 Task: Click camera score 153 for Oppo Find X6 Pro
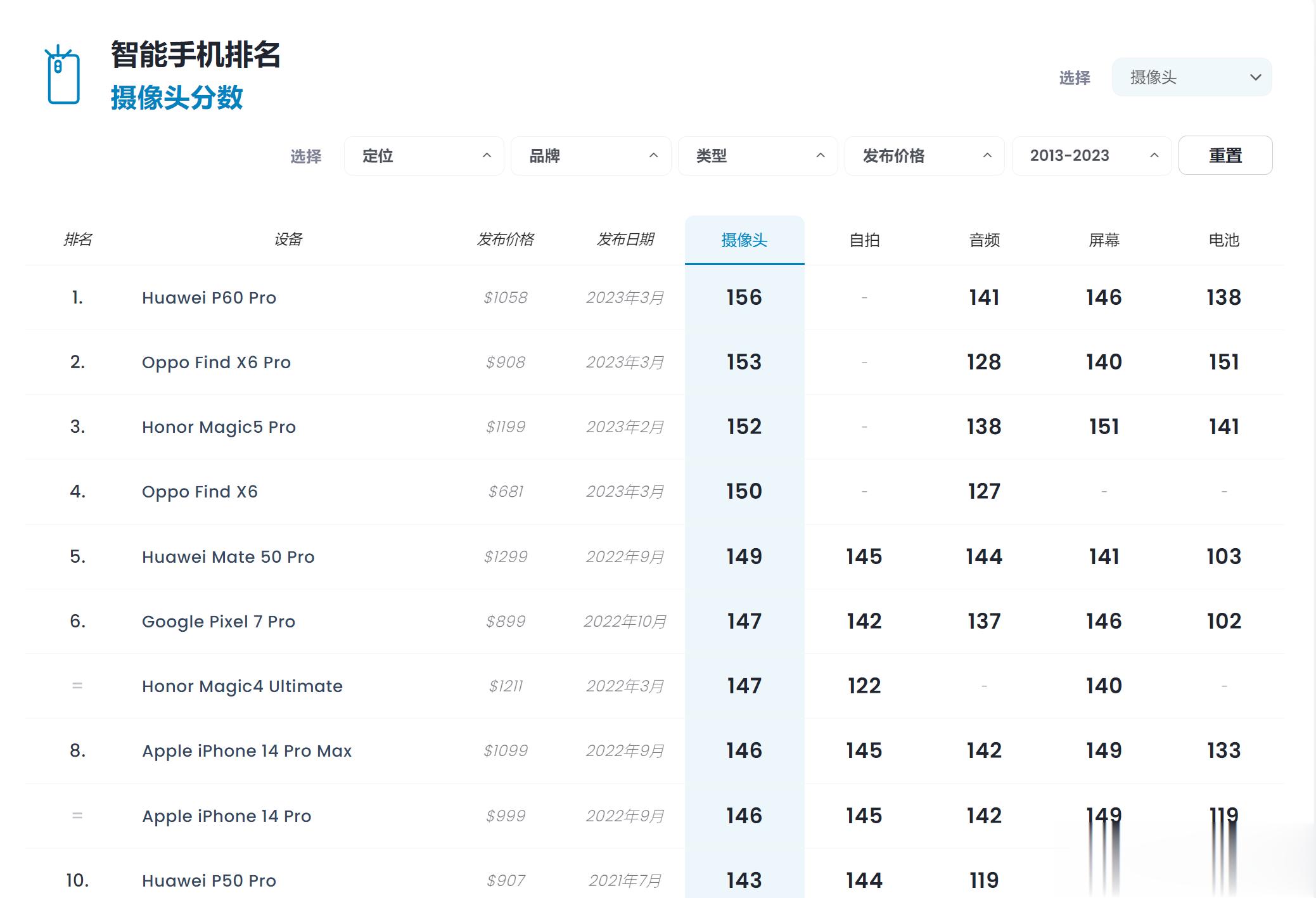pyautogui.click(x=744, y=362)
